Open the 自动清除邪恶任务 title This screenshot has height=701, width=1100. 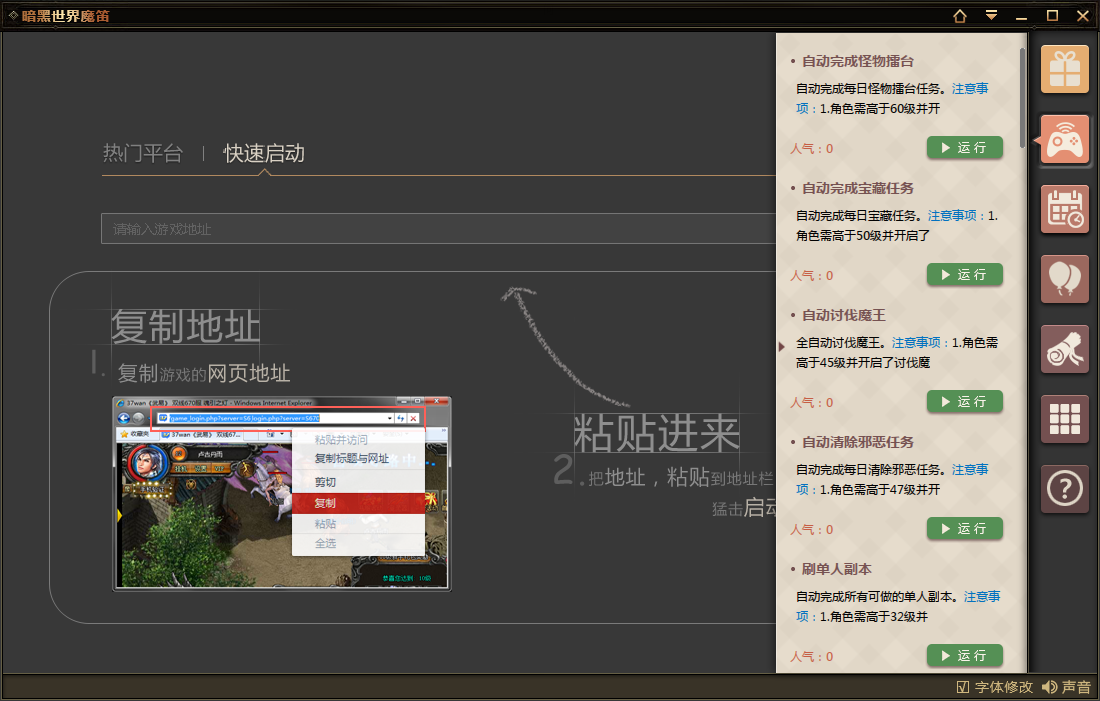point(857,442)
